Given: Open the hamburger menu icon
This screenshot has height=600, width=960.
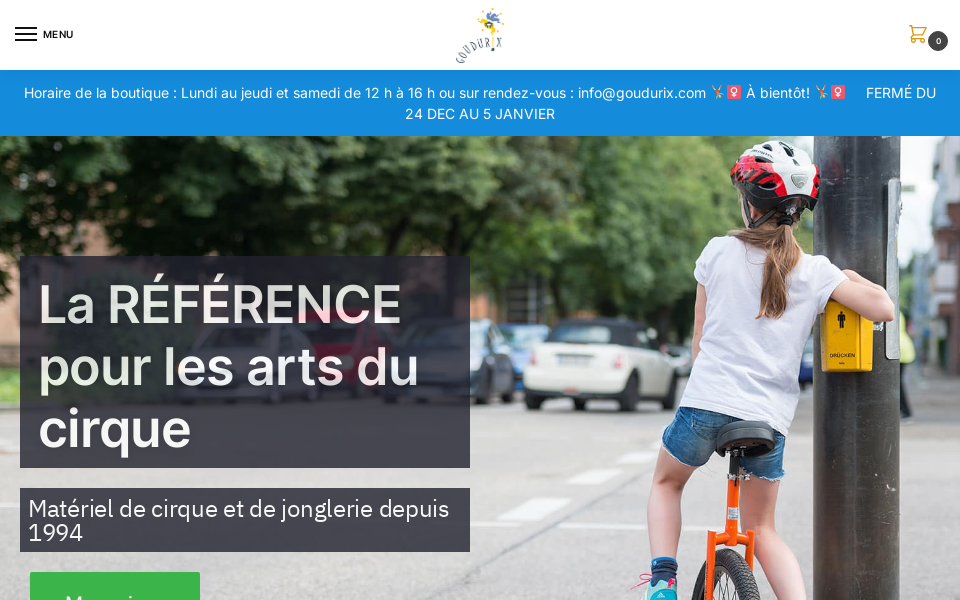Looking at the screenshot, I should (x=26, y=34).
